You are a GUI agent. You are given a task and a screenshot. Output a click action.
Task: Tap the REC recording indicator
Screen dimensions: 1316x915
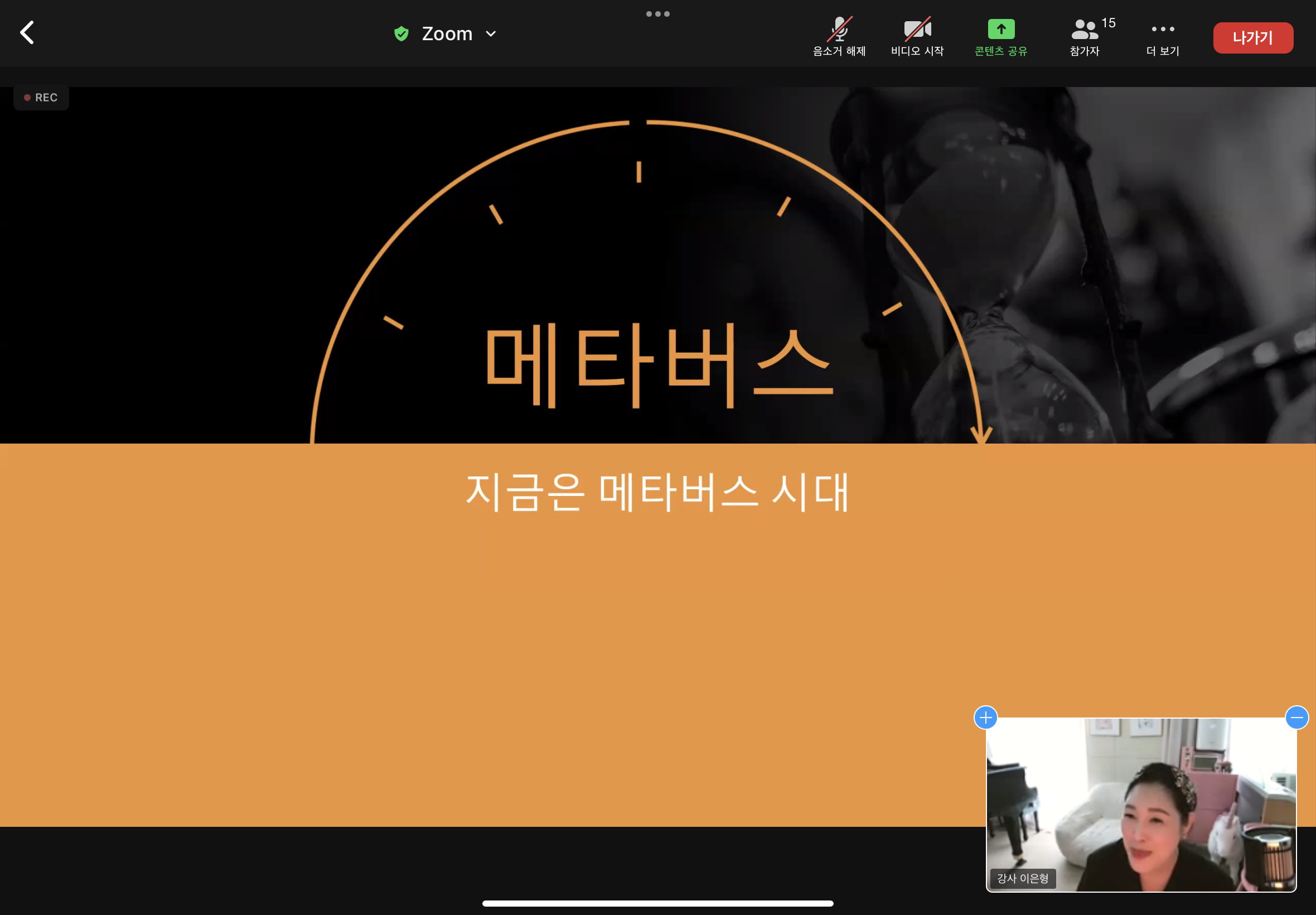41,98
